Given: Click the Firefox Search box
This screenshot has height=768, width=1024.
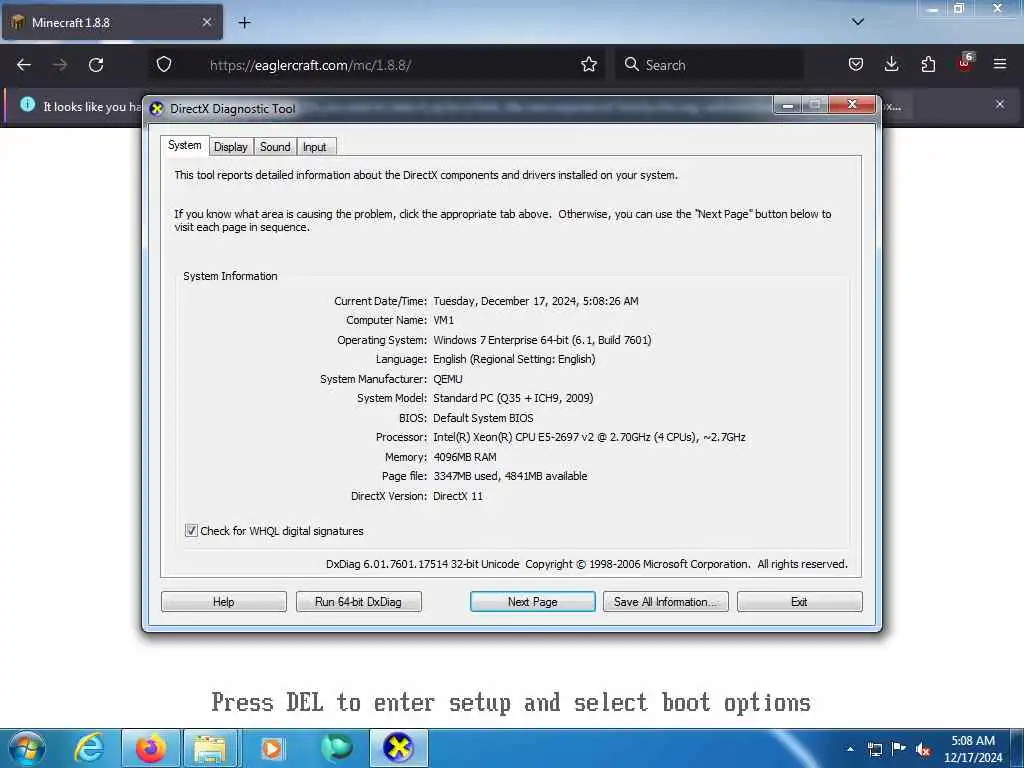Looking at the screenshot, I should point(709,65).
